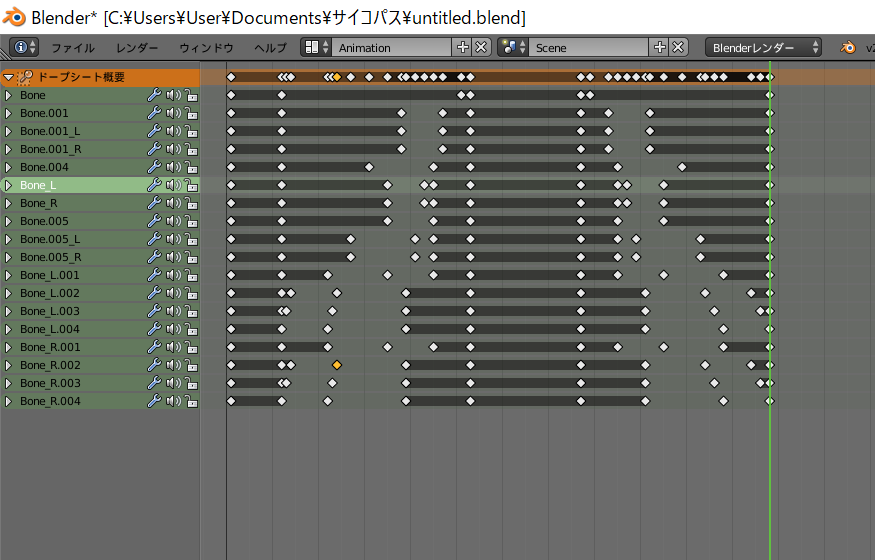Viewport: 875px width, 560px height.
Task: Expand the Bone_L channel group
Action: pos(8,185)
